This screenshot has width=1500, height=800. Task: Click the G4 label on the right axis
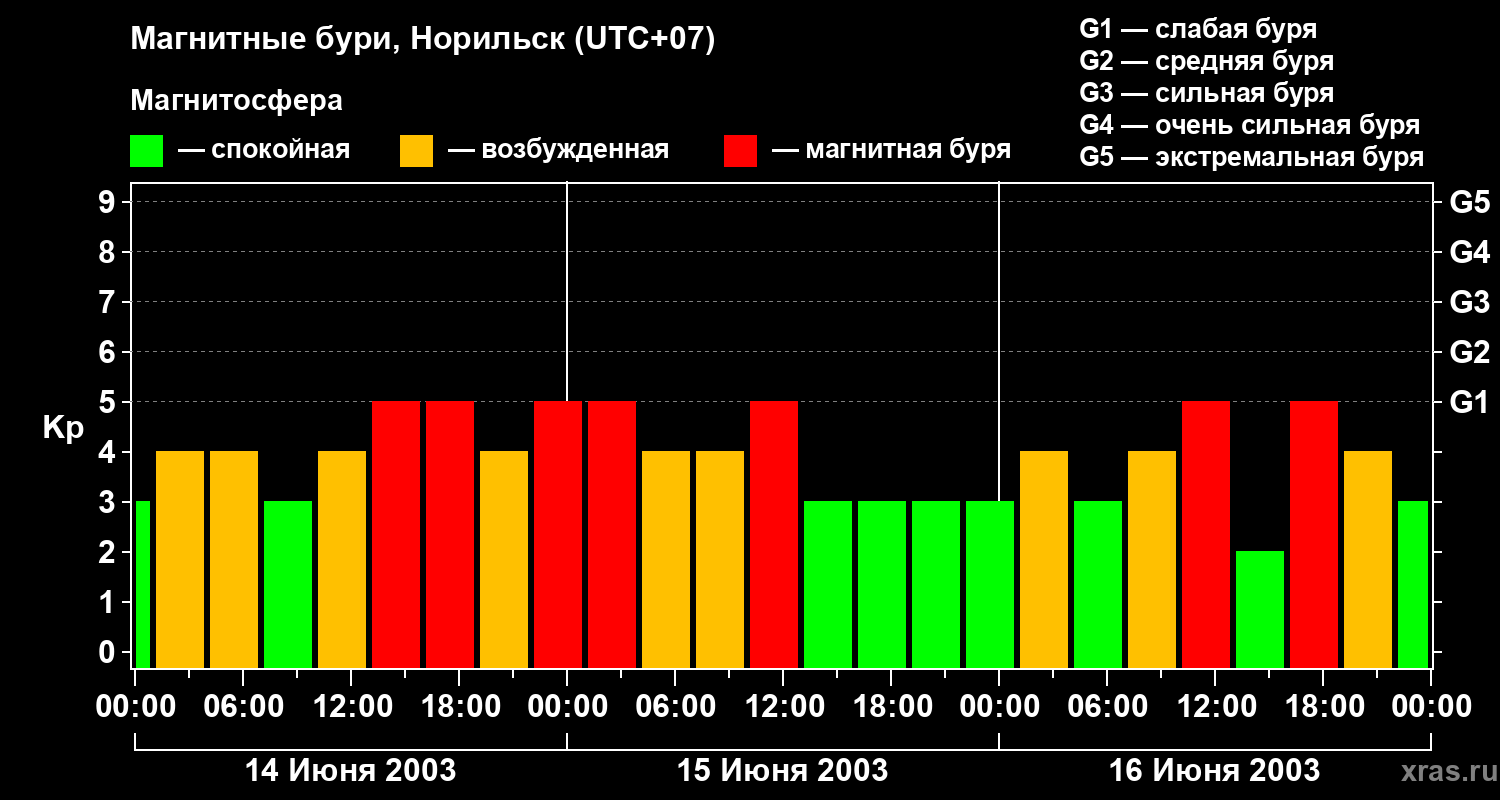(1469, 252)
